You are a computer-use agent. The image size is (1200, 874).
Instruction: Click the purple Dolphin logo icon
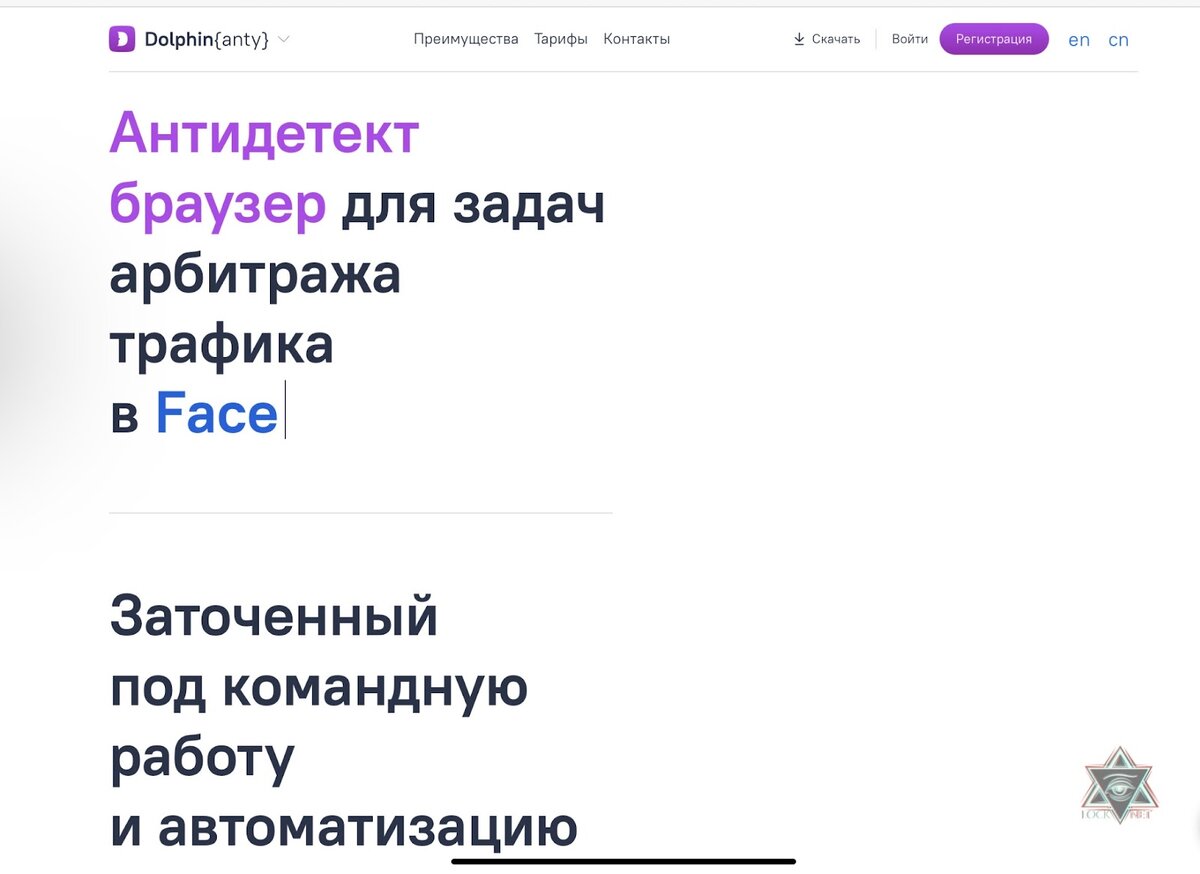tap(121, 39)
